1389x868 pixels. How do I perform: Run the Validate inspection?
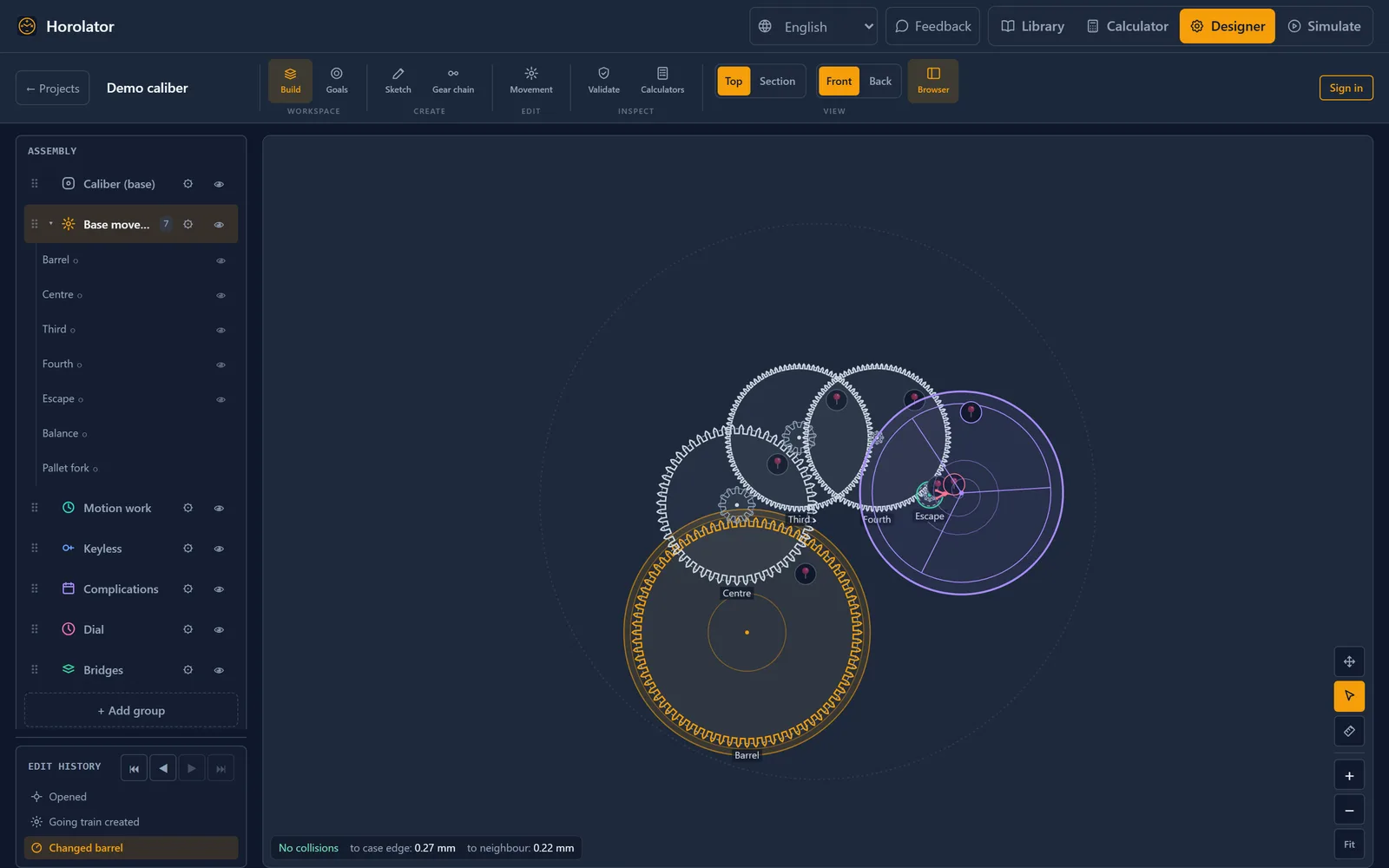[x=603, y=81]
